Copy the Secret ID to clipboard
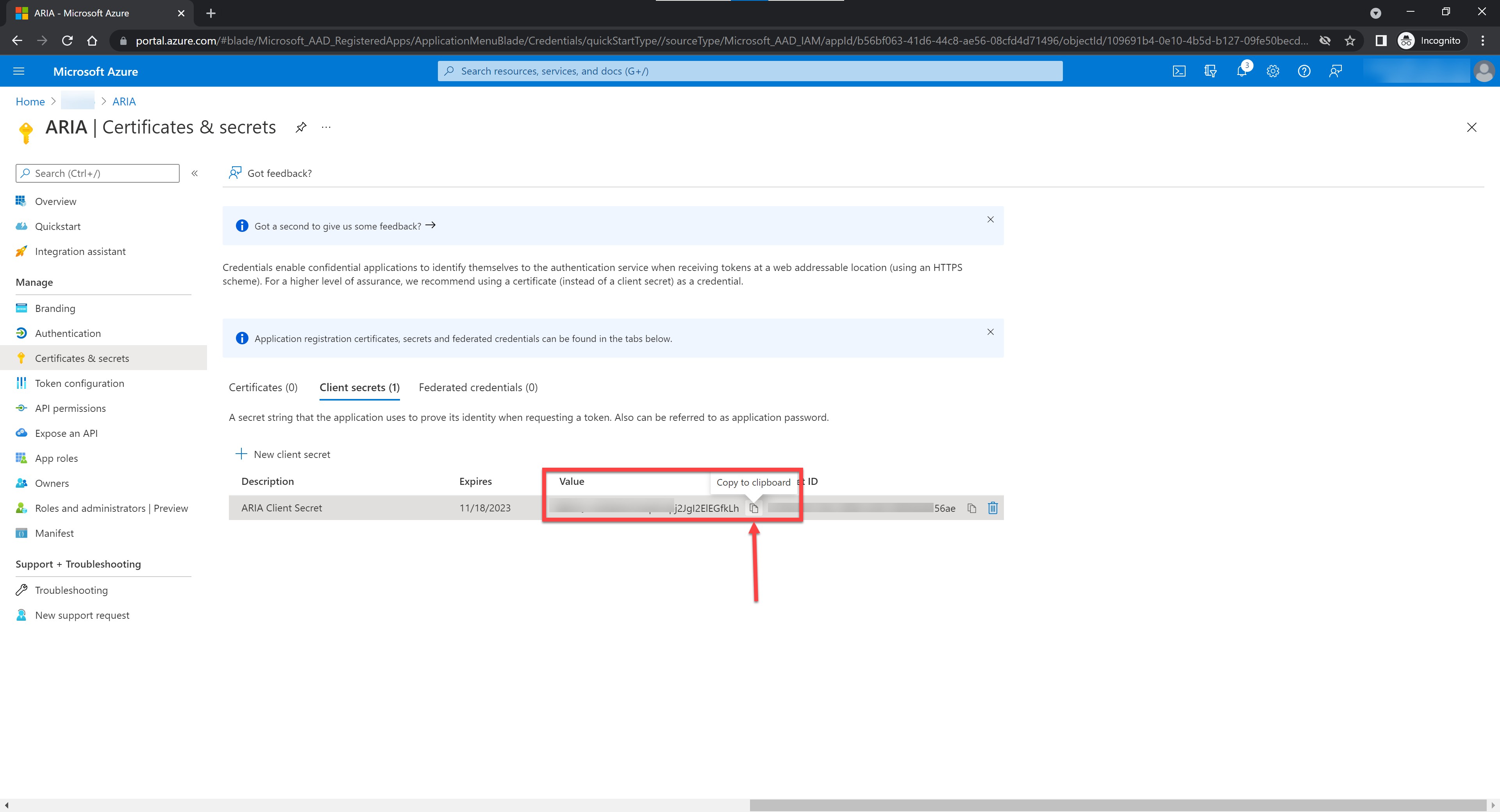1500x812 pixels. click(971, 508)
